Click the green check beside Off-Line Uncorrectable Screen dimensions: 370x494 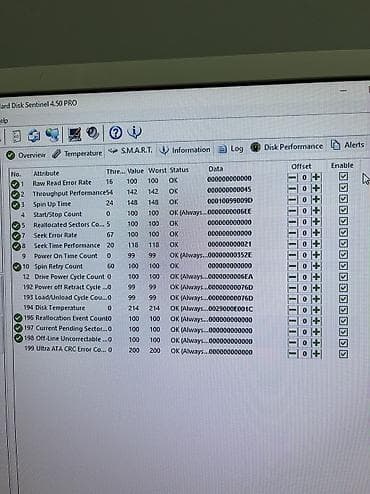click(x=18, y=338)
